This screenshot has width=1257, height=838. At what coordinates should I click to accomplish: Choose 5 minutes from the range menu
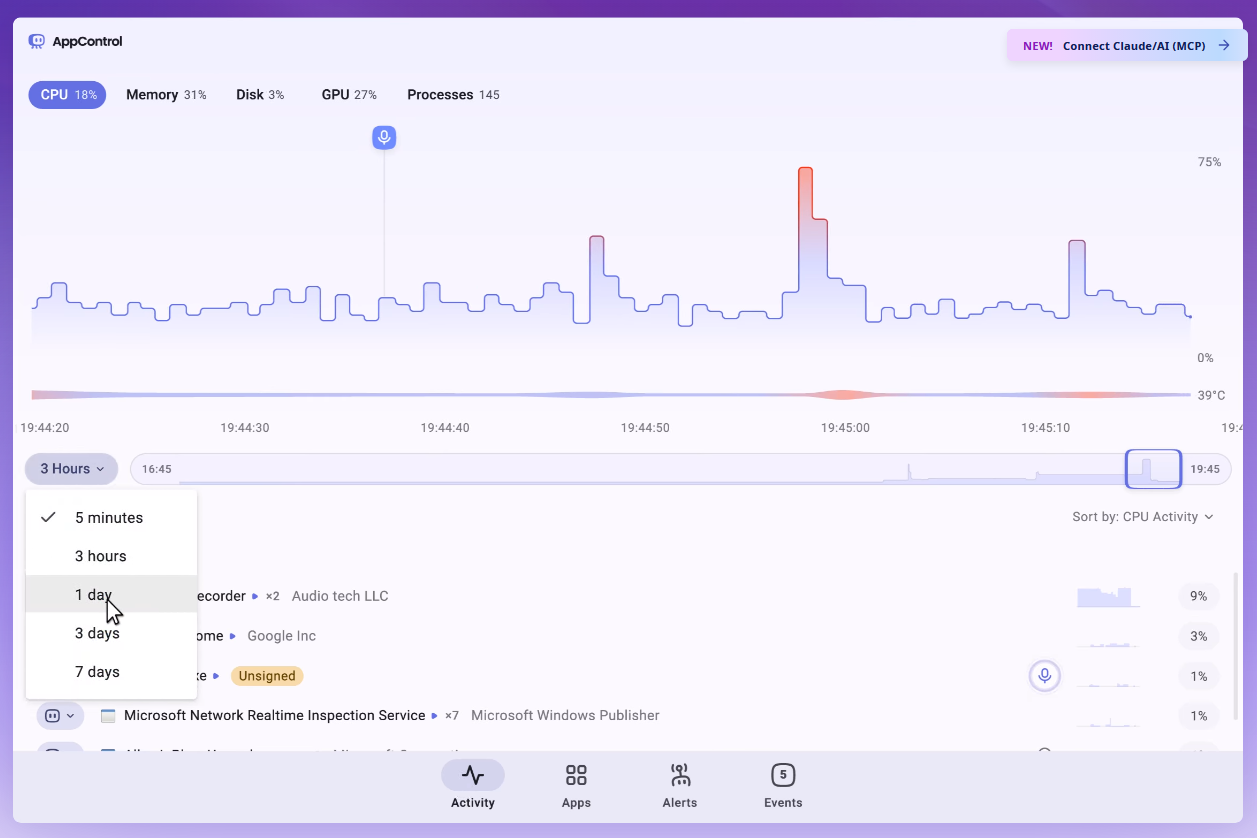click(x=111, y=518)
